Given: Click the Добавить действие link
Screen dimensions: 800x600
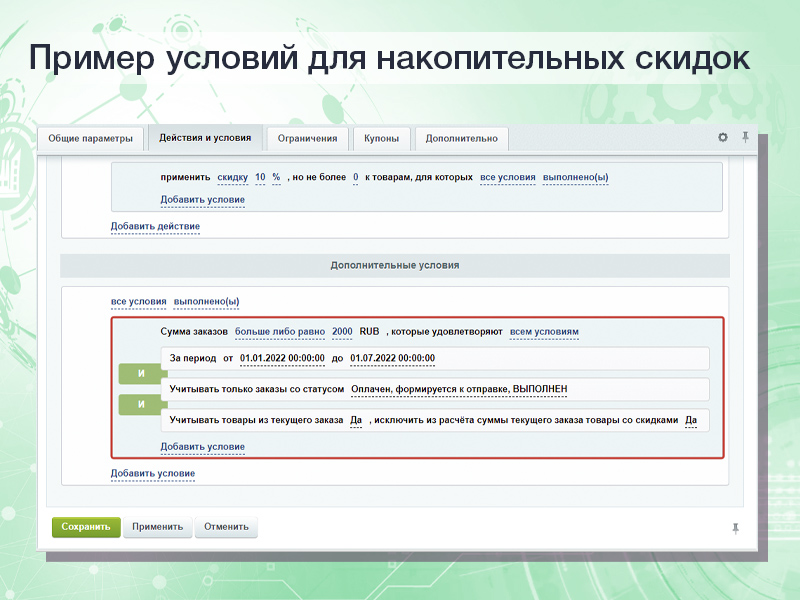Looking at the screenshot, I should 155,226.
